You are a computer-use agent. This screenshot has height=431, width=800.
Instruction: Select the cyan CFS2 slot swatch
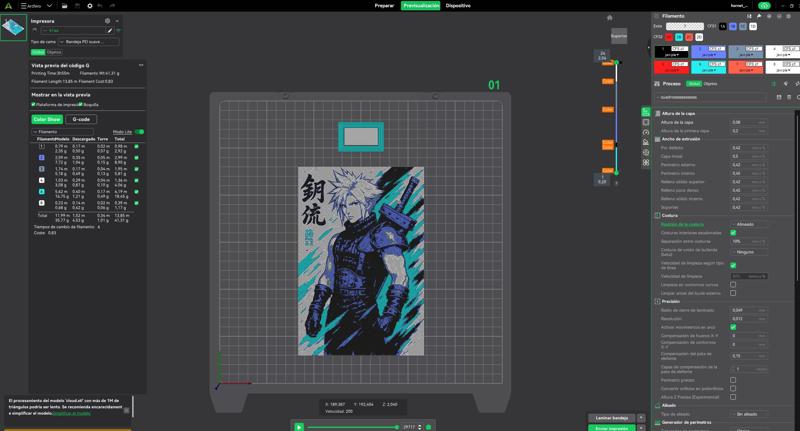pos(679,37)
